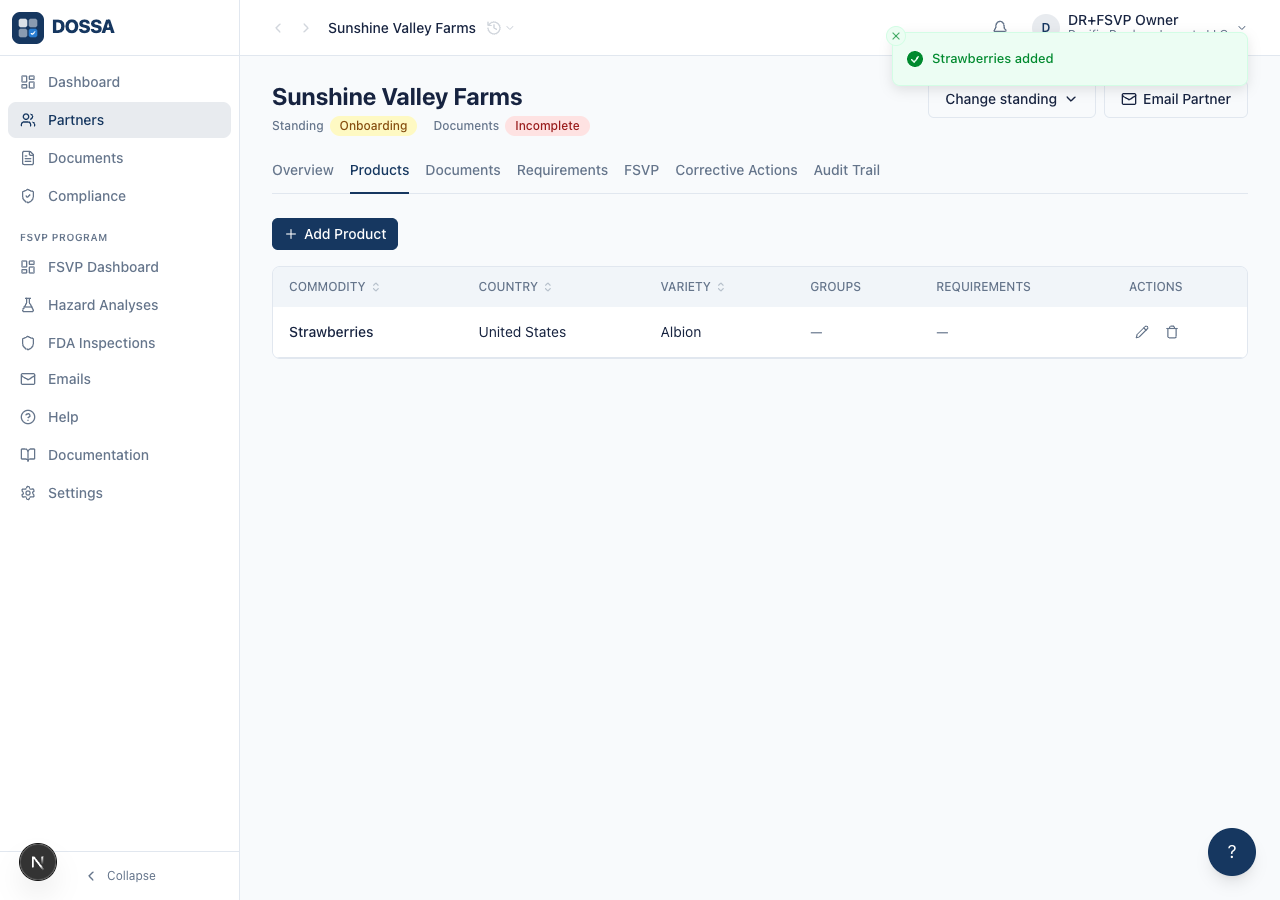The width and height of the screenshot is (1280, 900).
Task: Edit the Strawberries product
Action: (x=1142, y=332)
